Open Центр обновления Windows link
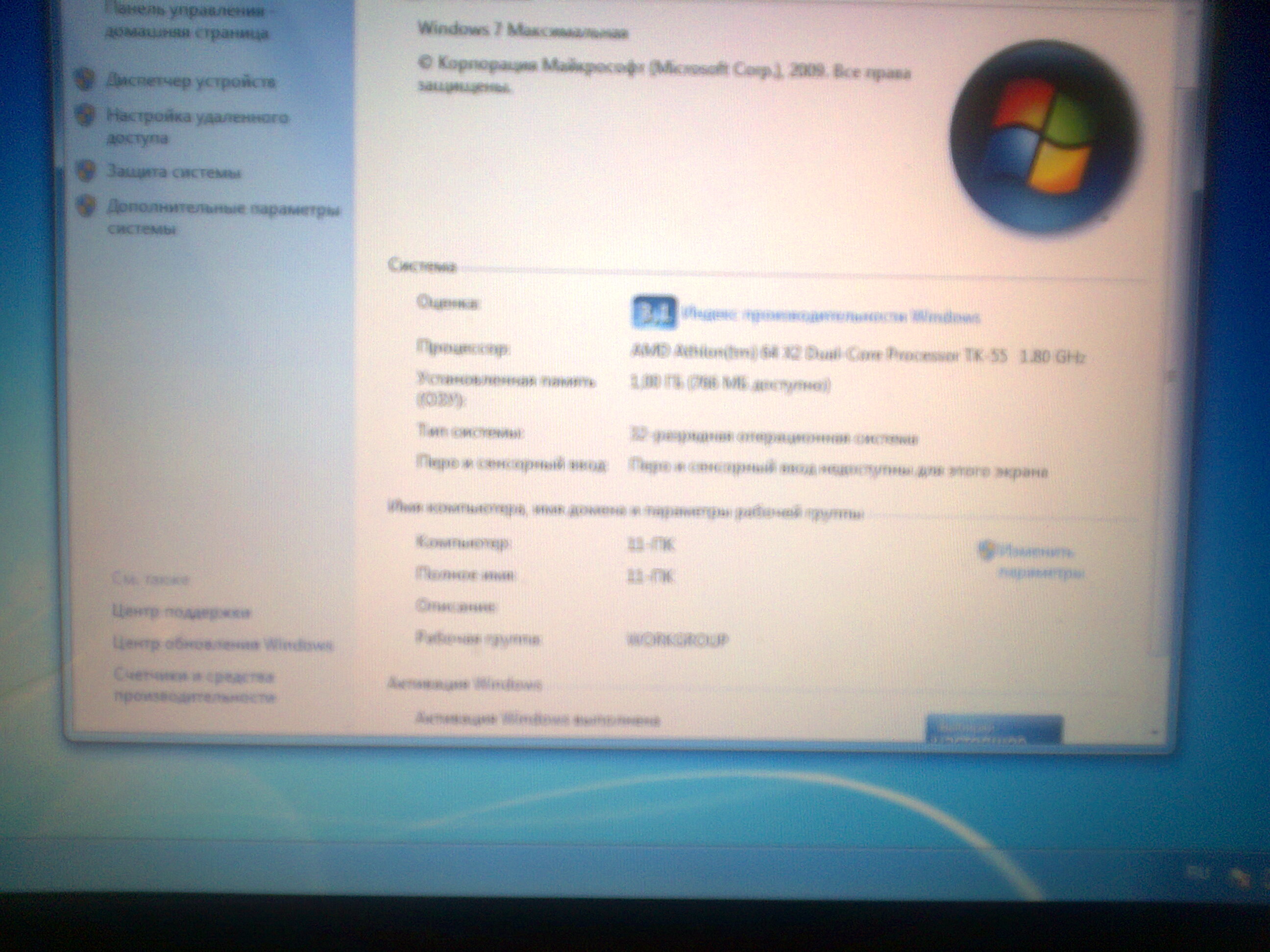The image size is (1270, 952). [223, 644]
